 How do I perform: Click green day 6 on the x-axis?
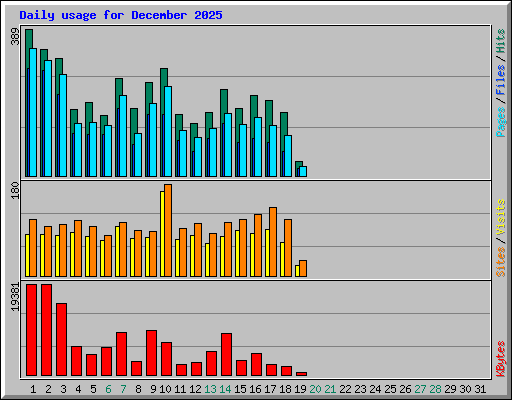pos(108,389)
